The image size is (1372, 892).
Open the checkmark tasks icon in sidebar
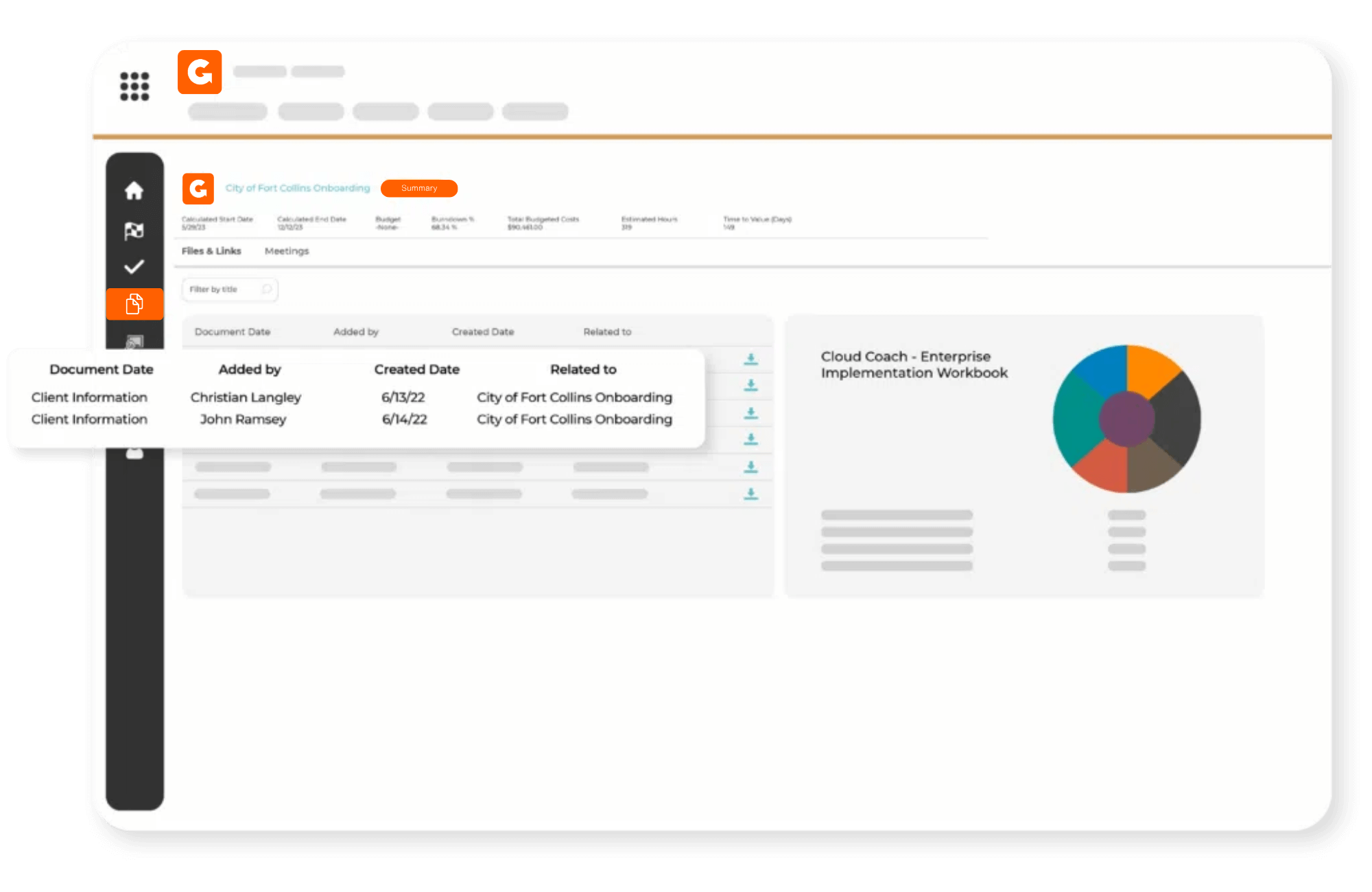pyautogui.click(x=134, y=267)
